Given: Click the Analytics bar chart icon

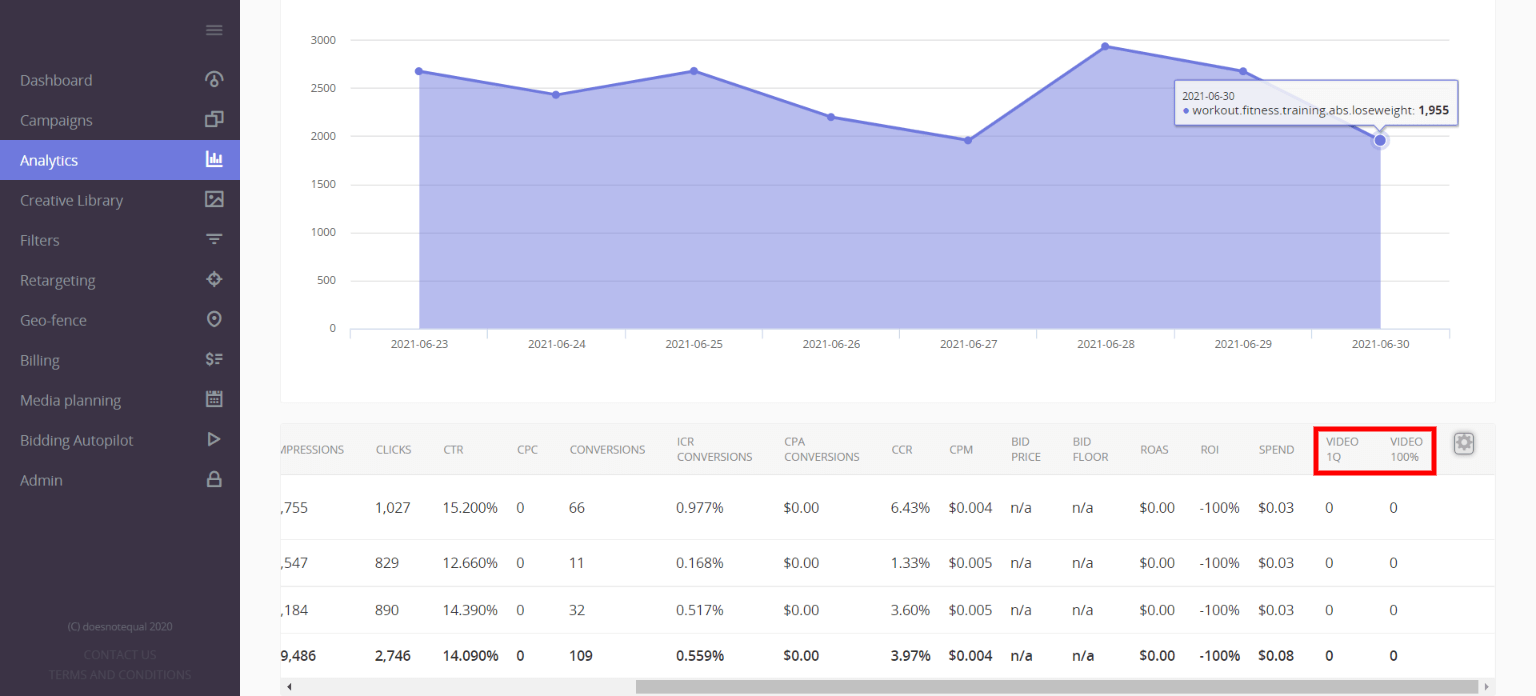Looking at the screenshot, I should click(214, 159).
